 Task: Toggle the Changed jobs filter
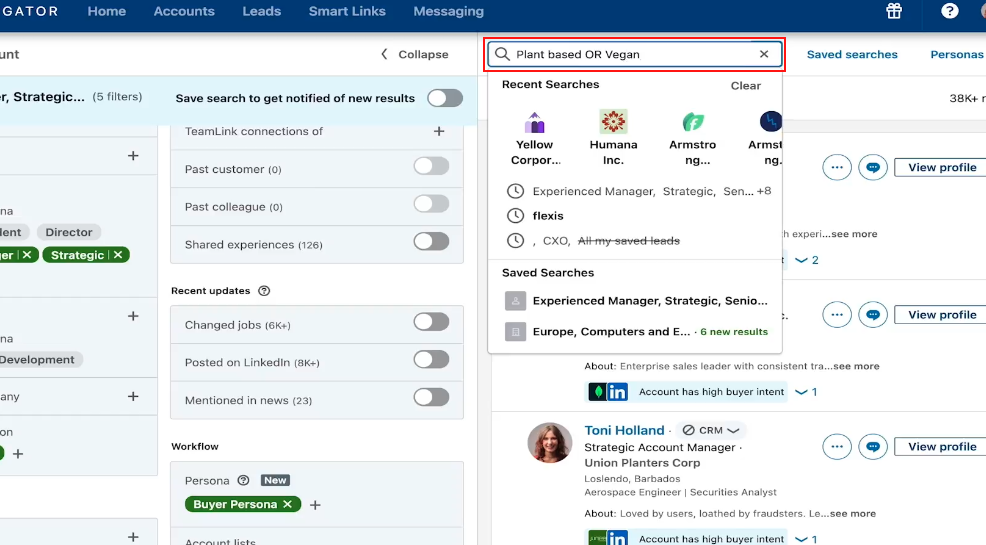431,322
